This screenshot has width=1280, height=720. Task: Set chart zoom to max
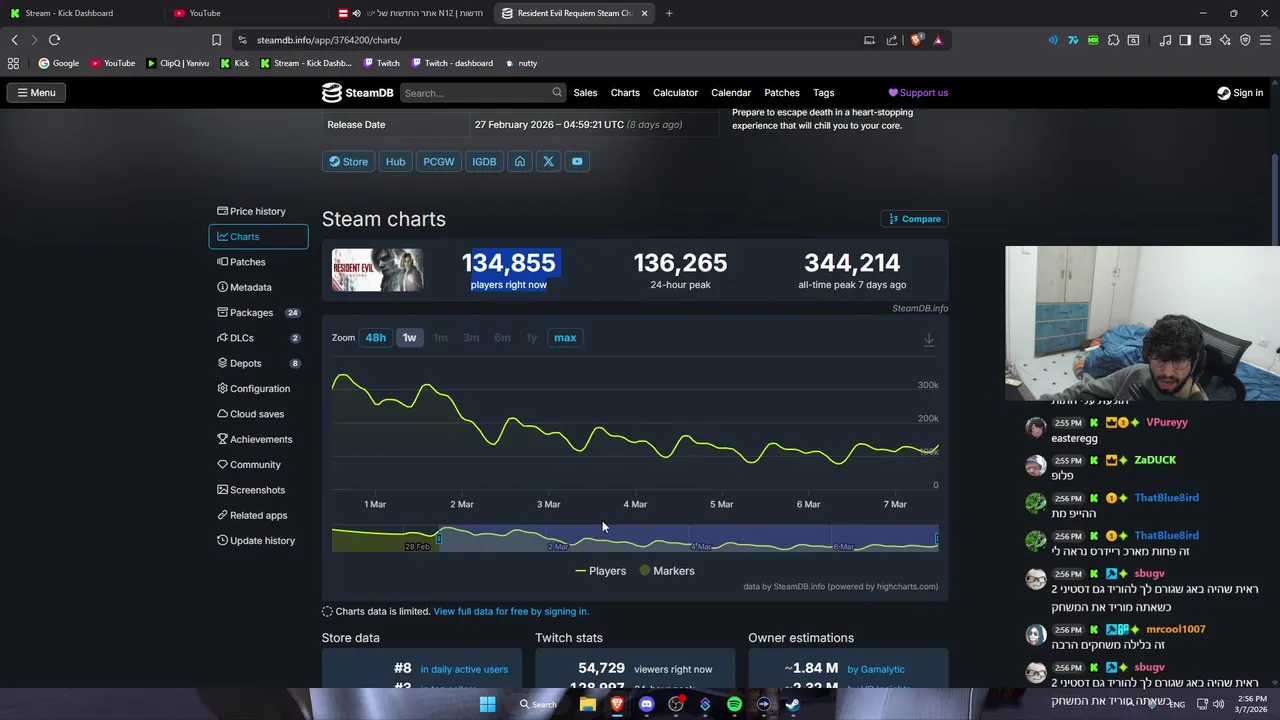coord(565,338)
